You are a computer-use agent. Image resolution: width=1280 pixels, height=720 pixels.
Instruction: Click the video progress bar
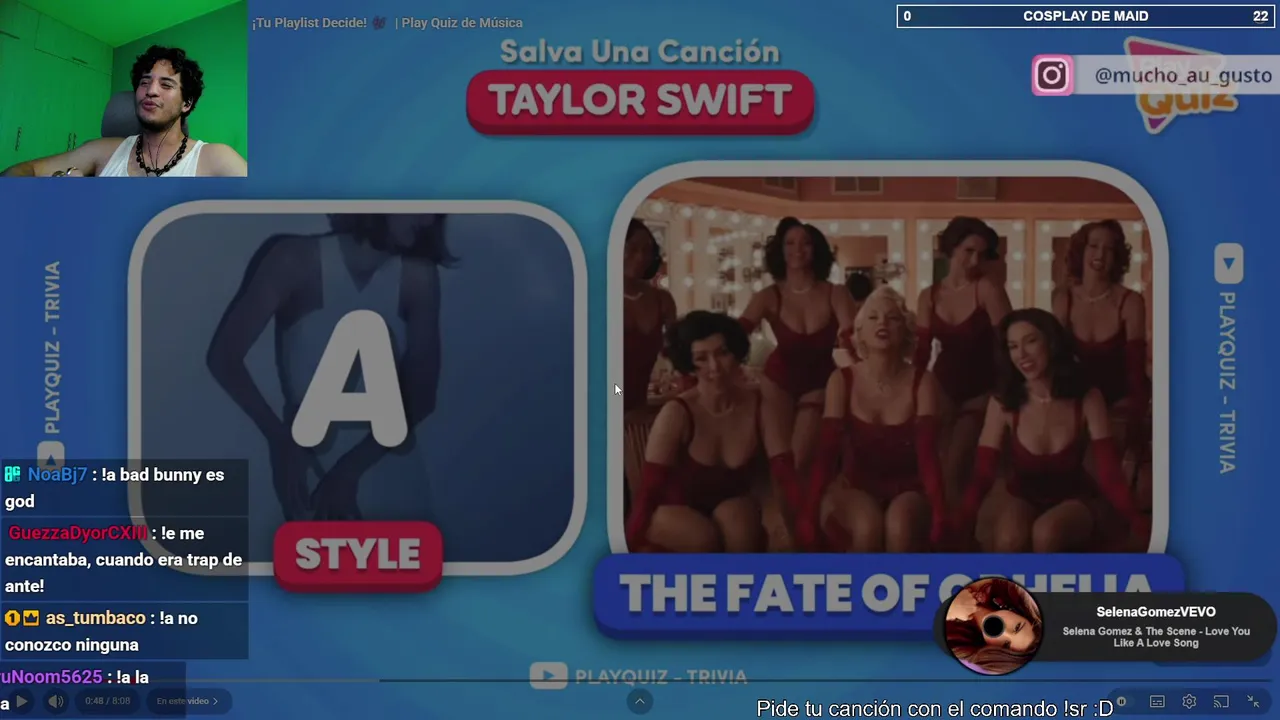click(x=640, y=681)
